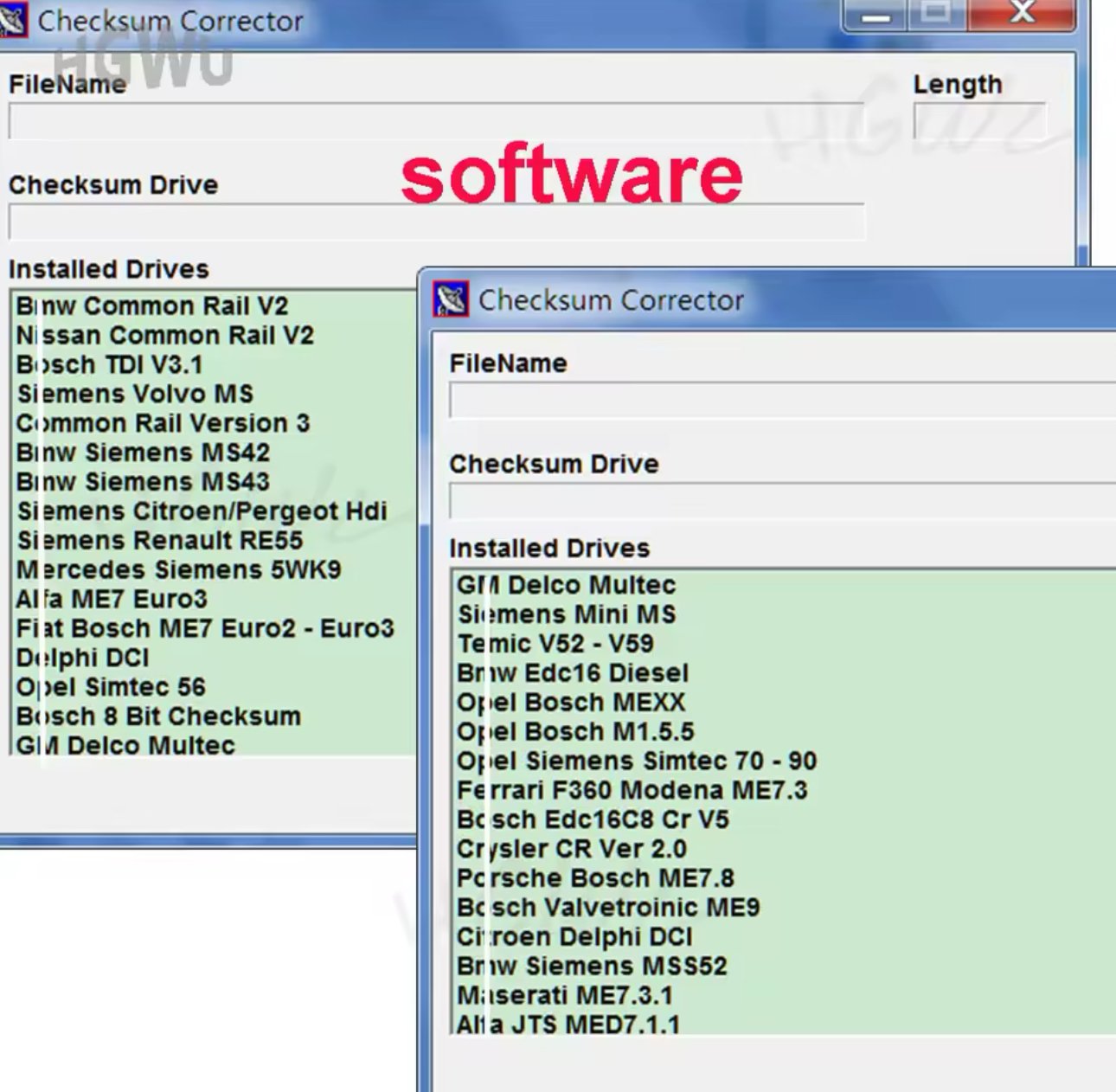Select Bmw Common Rail V2 driver
This screenshot has height=1092, width=1116.
[x=152, y=306]
